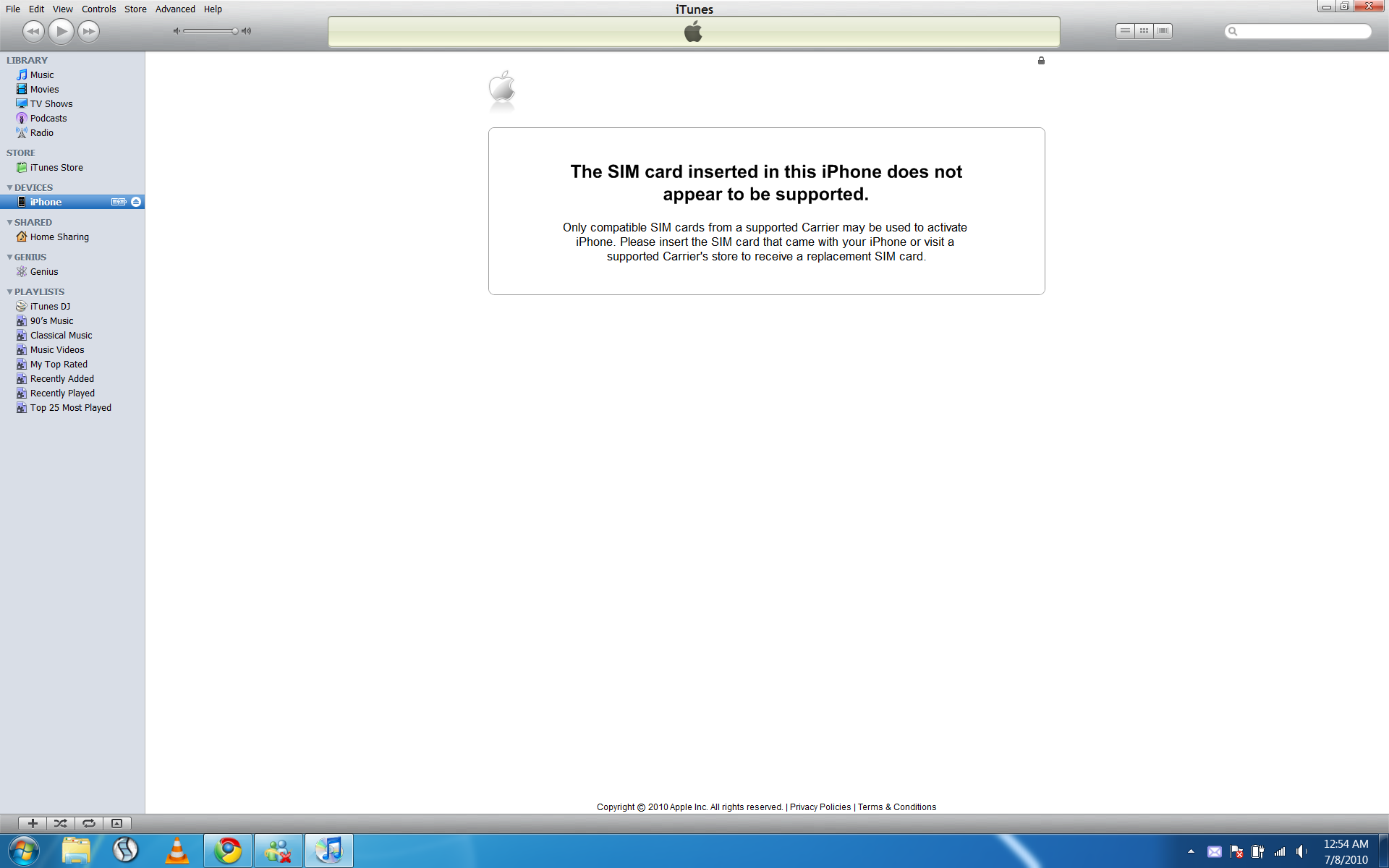Open the Music Videos playlist
This screenshot has height=868, width=1389.
(72, 349)
